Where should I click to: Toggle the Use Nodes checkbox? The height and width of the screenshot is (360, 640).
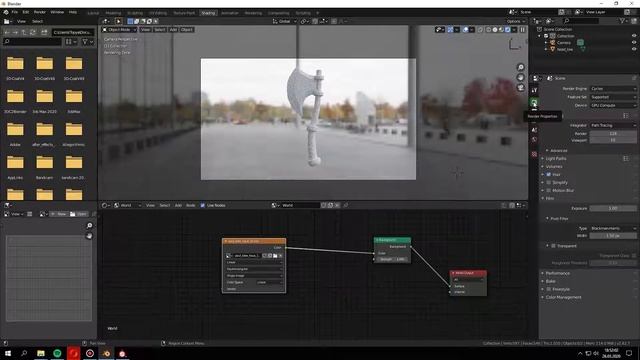click(x=203, y=205)
